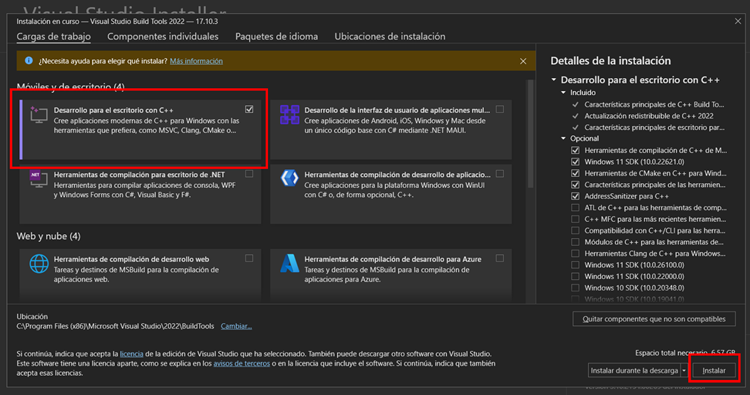Uncheck Windows 11 SDK (10.0.22621.0)

coord(575,162)
